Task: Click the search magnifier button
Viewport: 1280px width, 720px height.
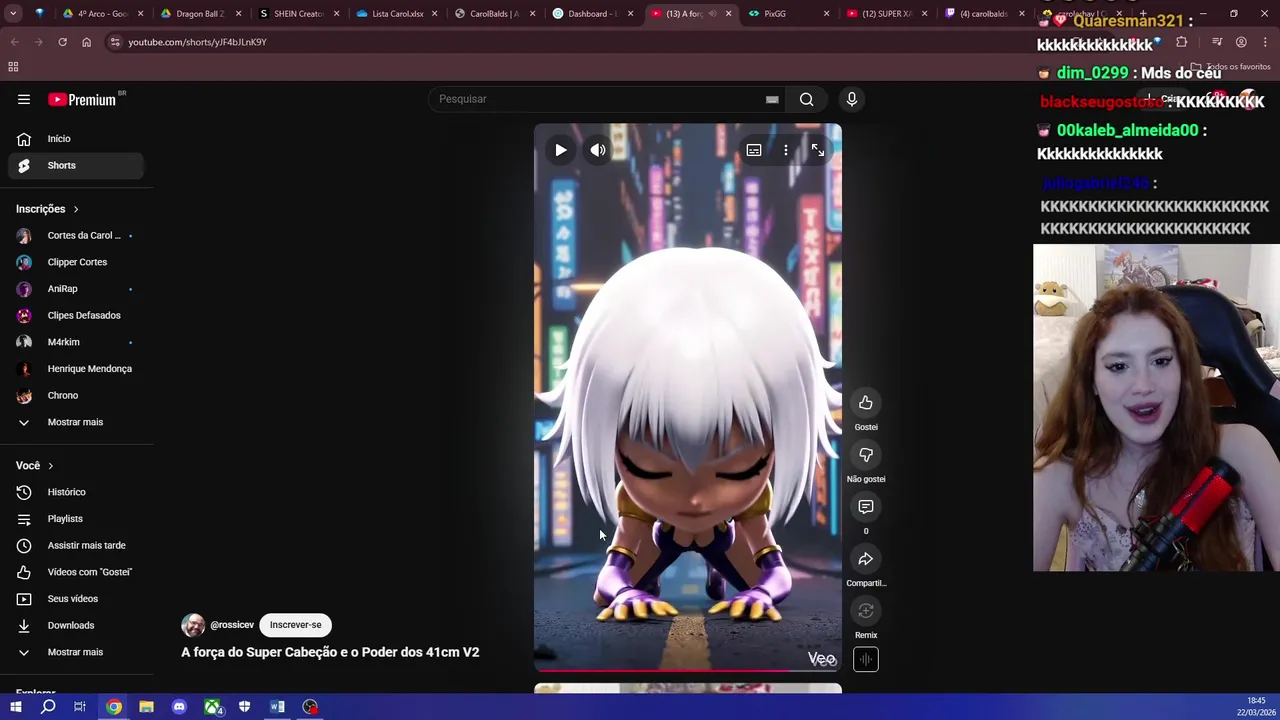Action: point(806,99)
